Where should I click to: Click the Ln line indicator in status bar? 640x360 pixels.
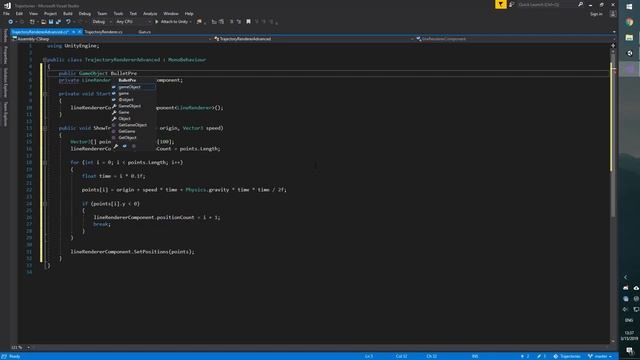[369, 356]
